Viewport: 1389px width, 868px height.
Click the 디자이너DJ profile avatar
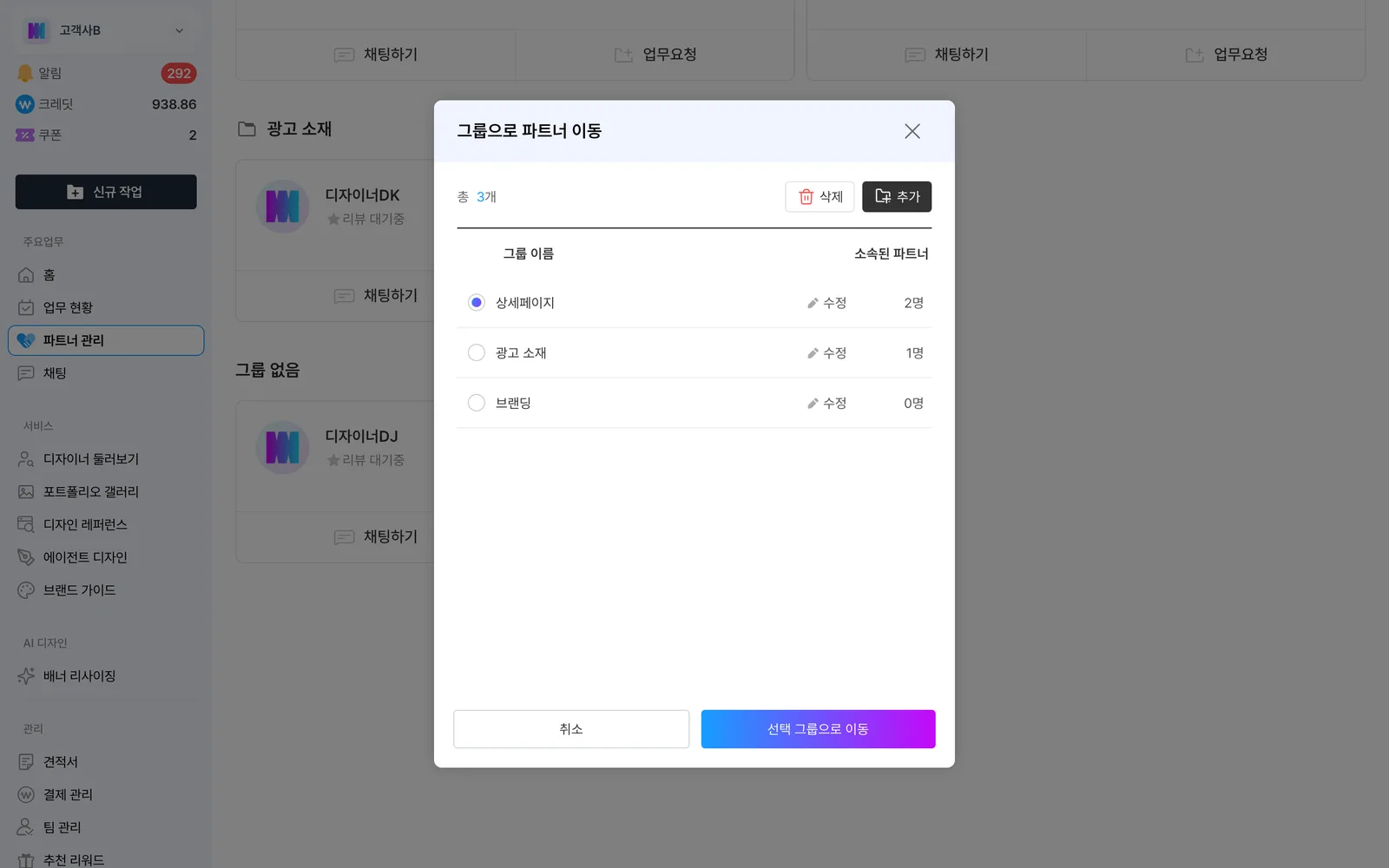coord(282,448)
